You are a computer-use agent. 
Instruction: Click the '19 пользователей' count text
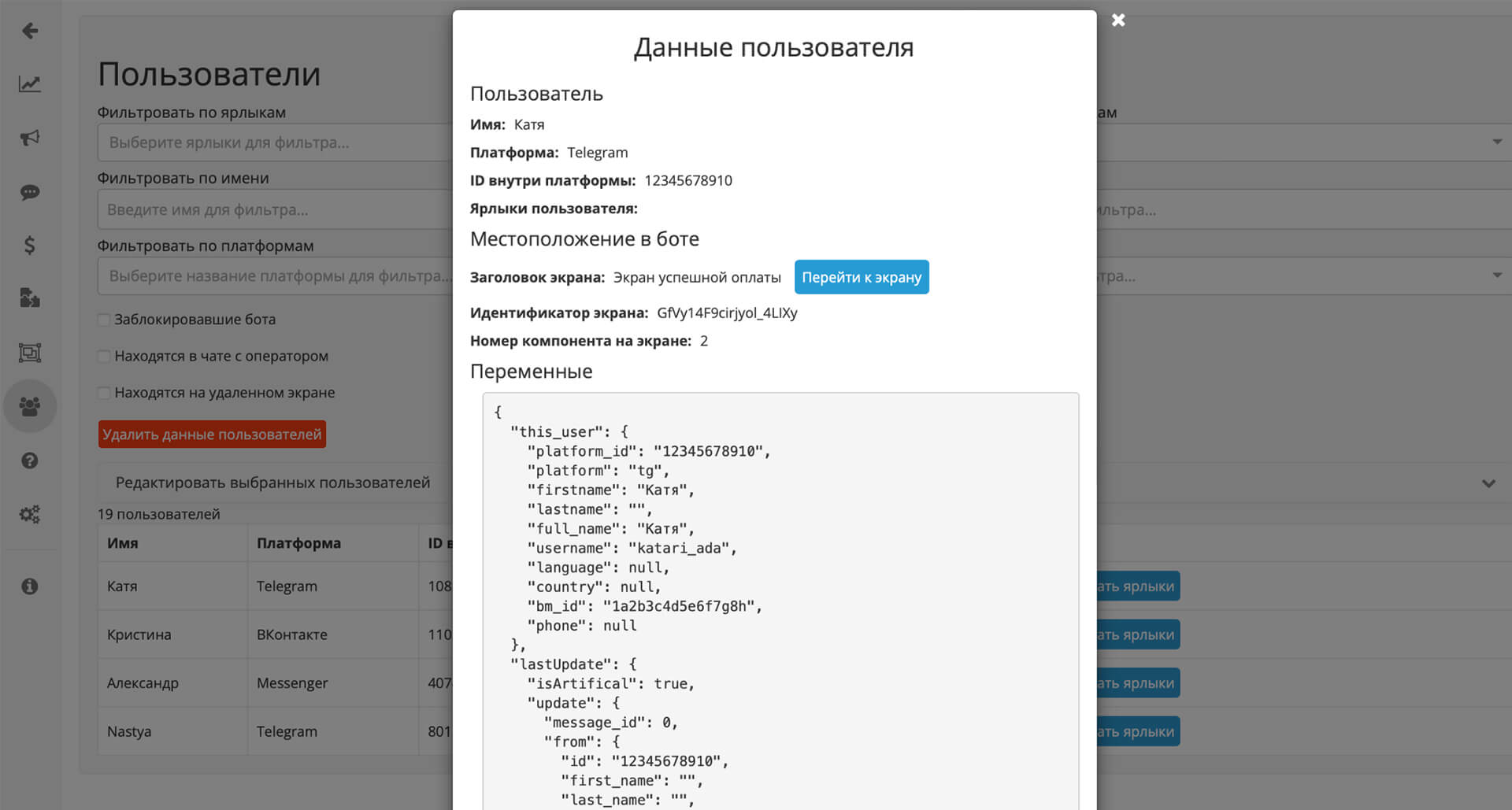tap(159, 514)
